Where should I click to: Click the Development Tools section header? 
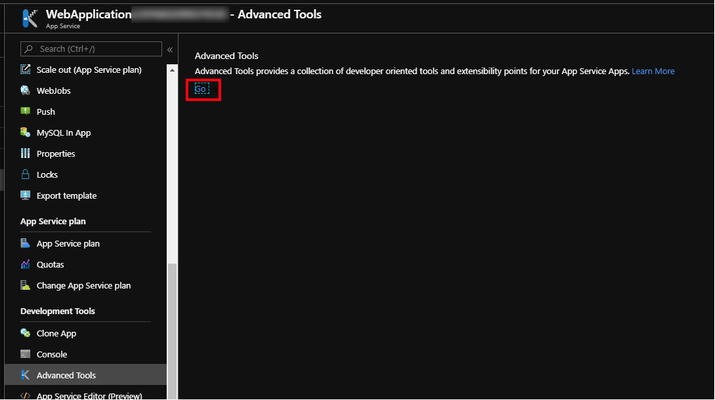coord(57,311)
